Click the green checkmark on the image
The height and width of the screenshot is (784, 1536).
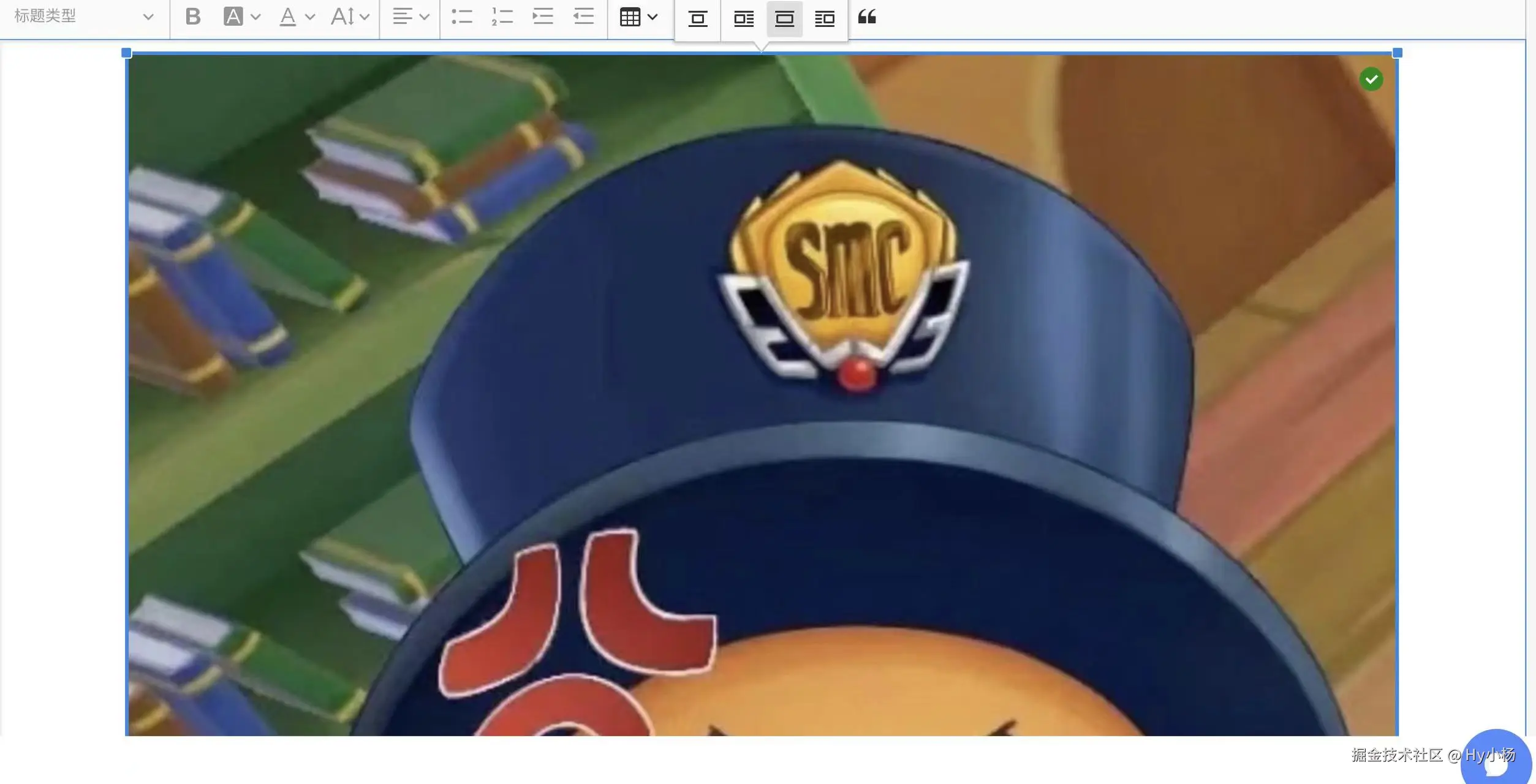click(x=1372, y=78)
